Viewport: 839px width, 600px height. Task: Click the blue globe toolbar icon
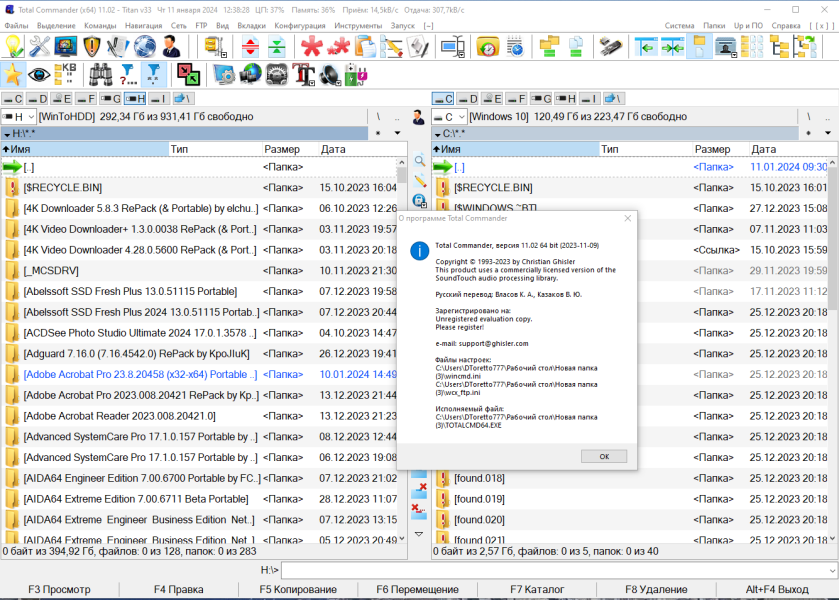click(x=144, y=47)
